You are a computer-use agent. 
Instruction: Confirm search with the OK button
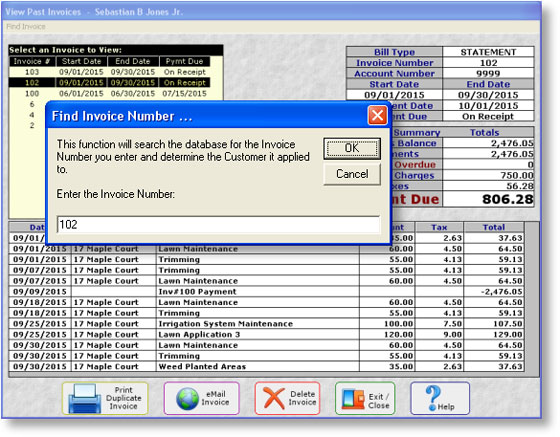[352, 149]
